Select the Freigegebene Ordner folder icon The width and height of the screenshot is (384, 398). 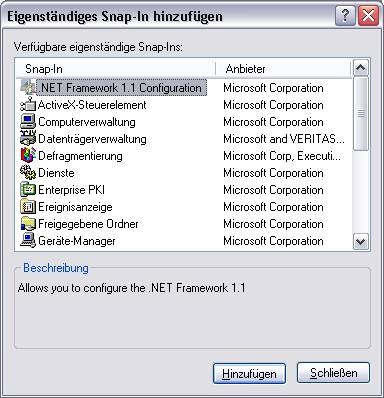coord(28,224)
